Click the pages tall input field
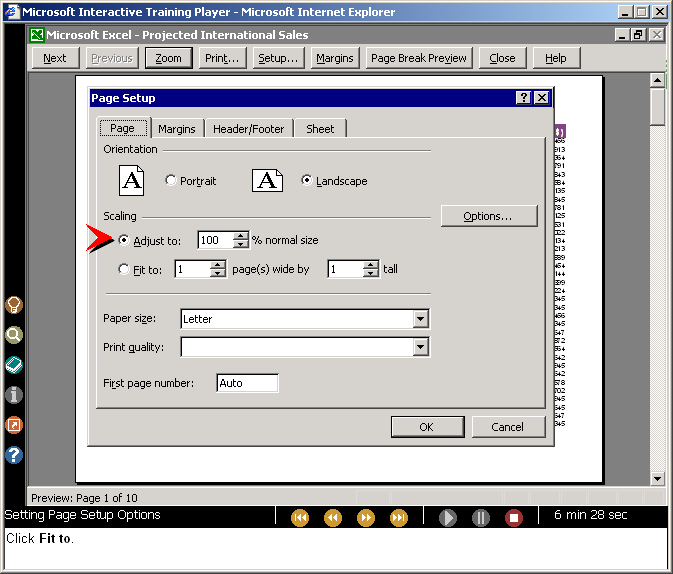This screenshot has width=673, height=574. (x=346, y=269)
